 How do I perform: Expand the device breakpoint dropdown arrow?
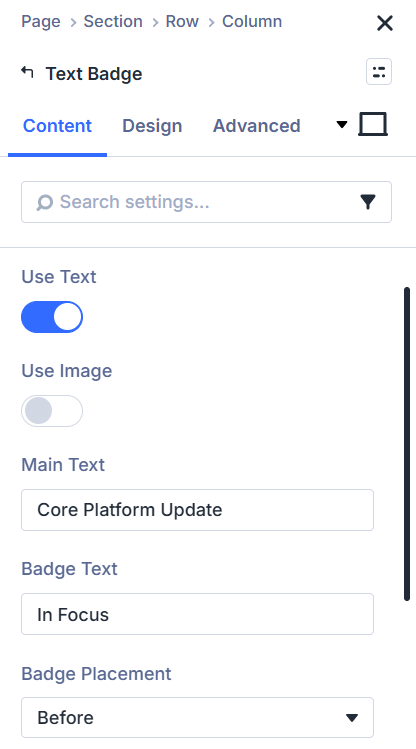[x=341, y=125]
